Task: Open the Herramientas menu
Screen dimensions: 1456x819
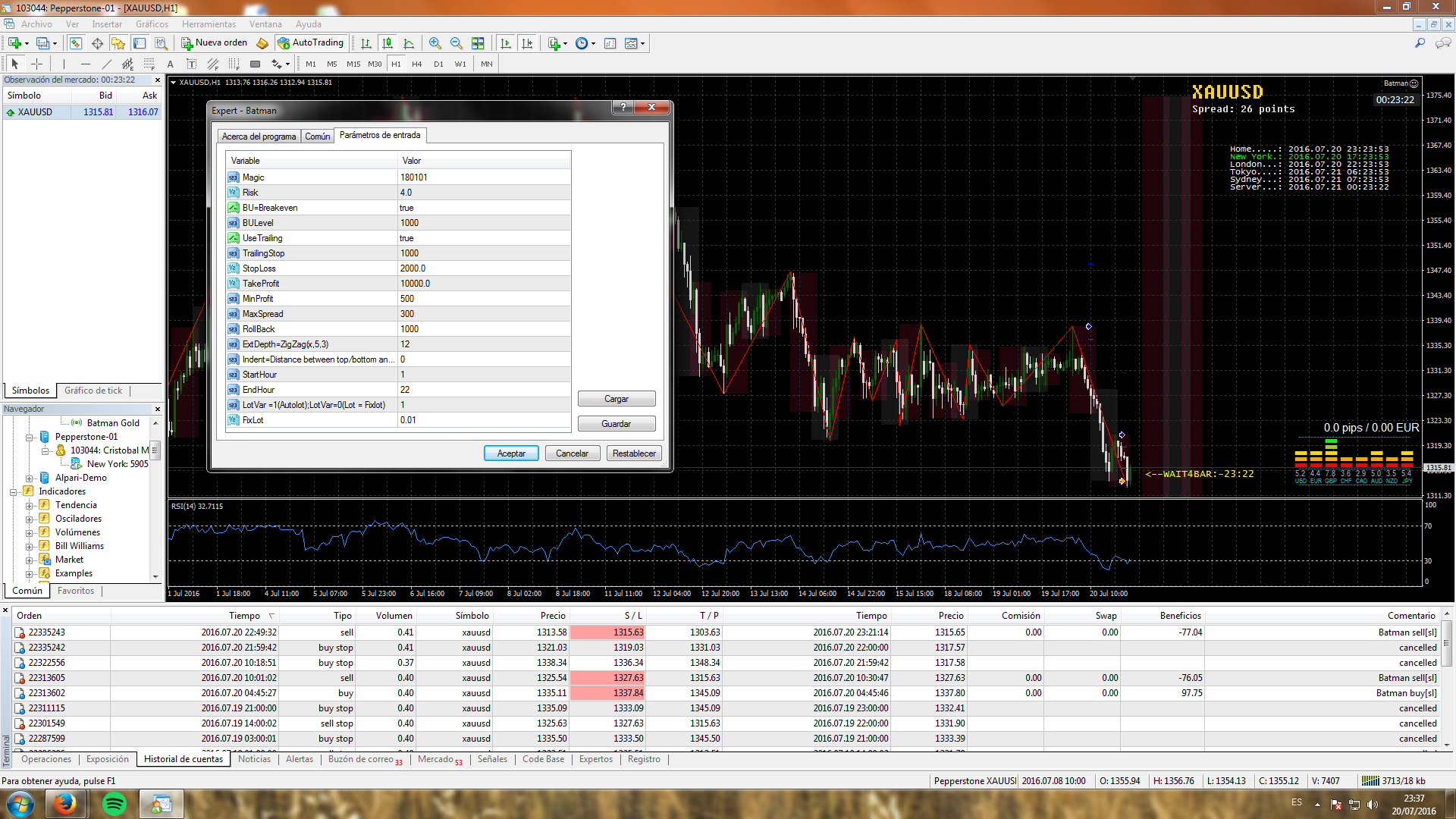Action: [x=209, y=24]
